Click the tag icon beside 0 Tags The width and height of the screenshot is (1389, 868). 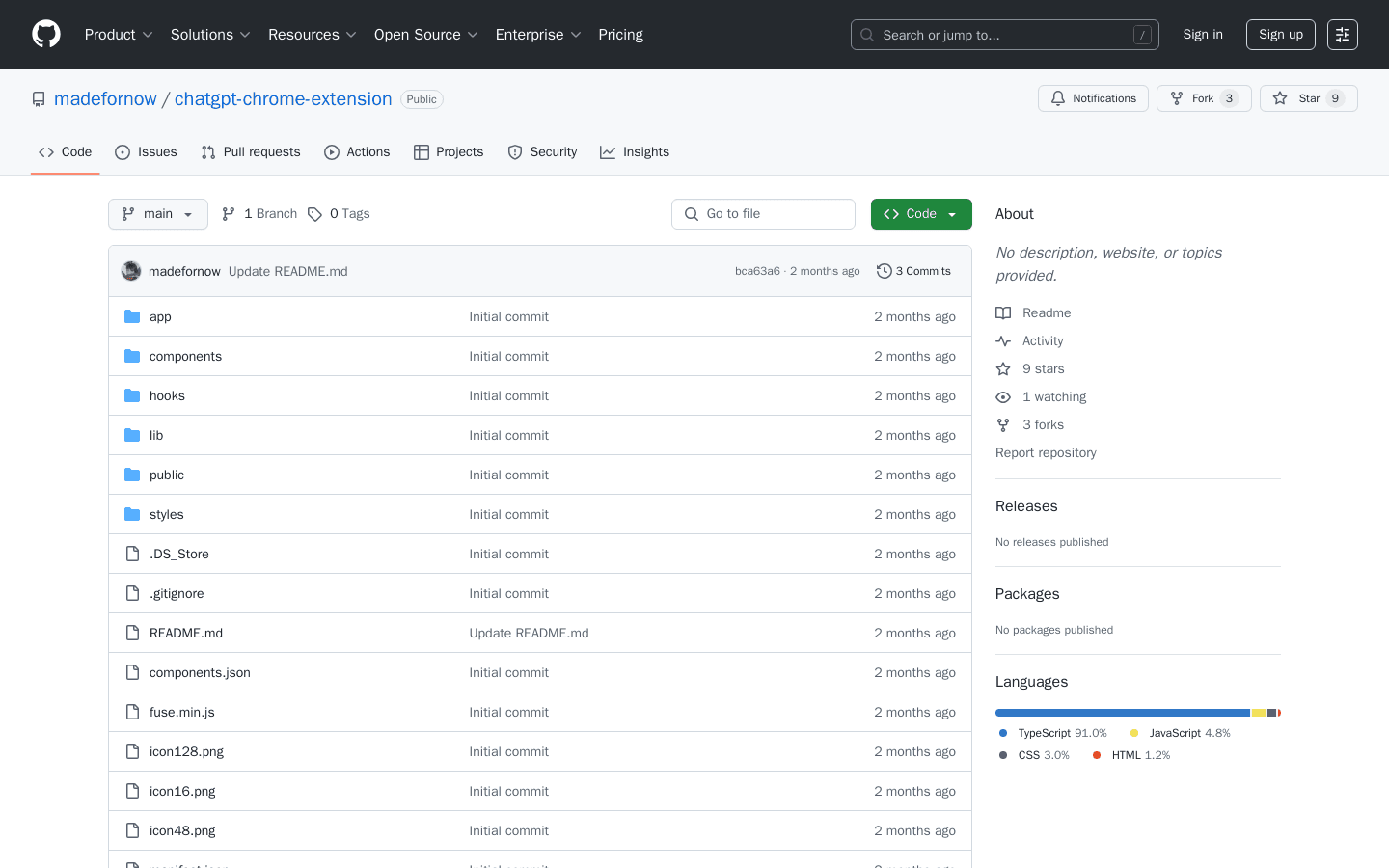[x=314, y=214]
